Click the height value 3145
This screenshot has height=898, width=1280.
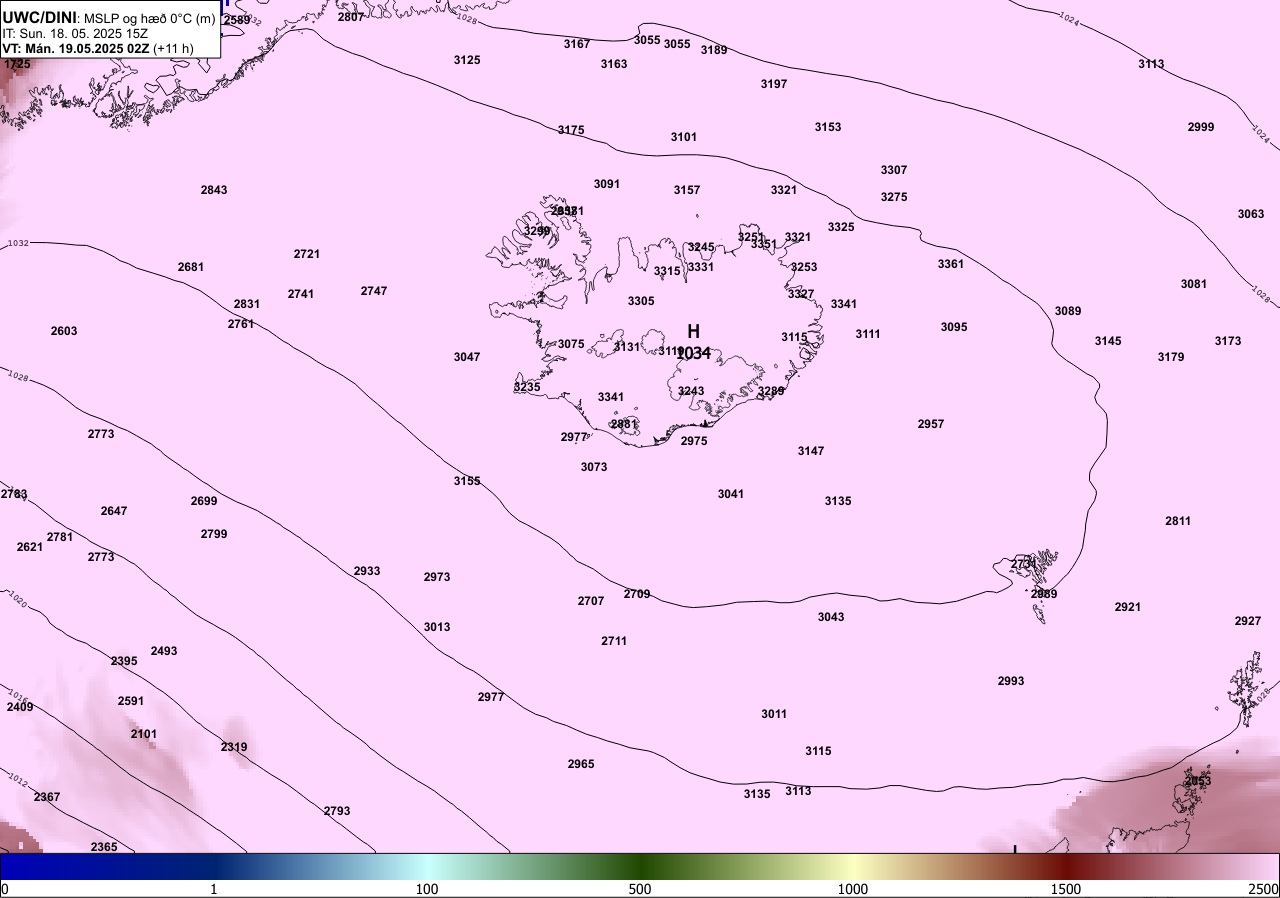[x=1108, y=341]
